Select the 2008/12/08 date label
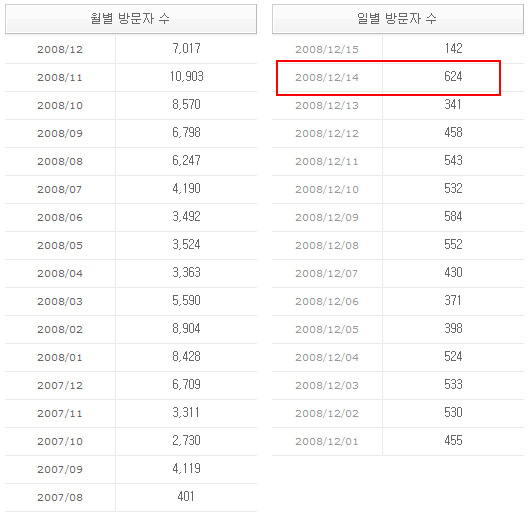529x519 pixels. (327, 246)
